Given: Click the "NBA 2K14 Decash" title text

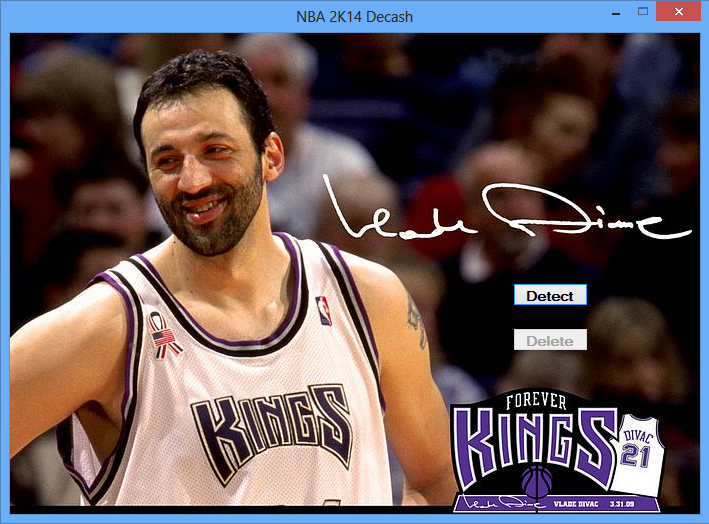Looking at the screenshot, I should [354, 17].
